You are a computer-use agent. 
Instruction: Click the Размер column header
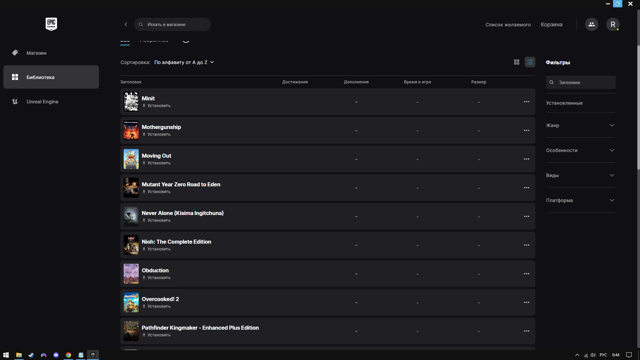point(478,82)
